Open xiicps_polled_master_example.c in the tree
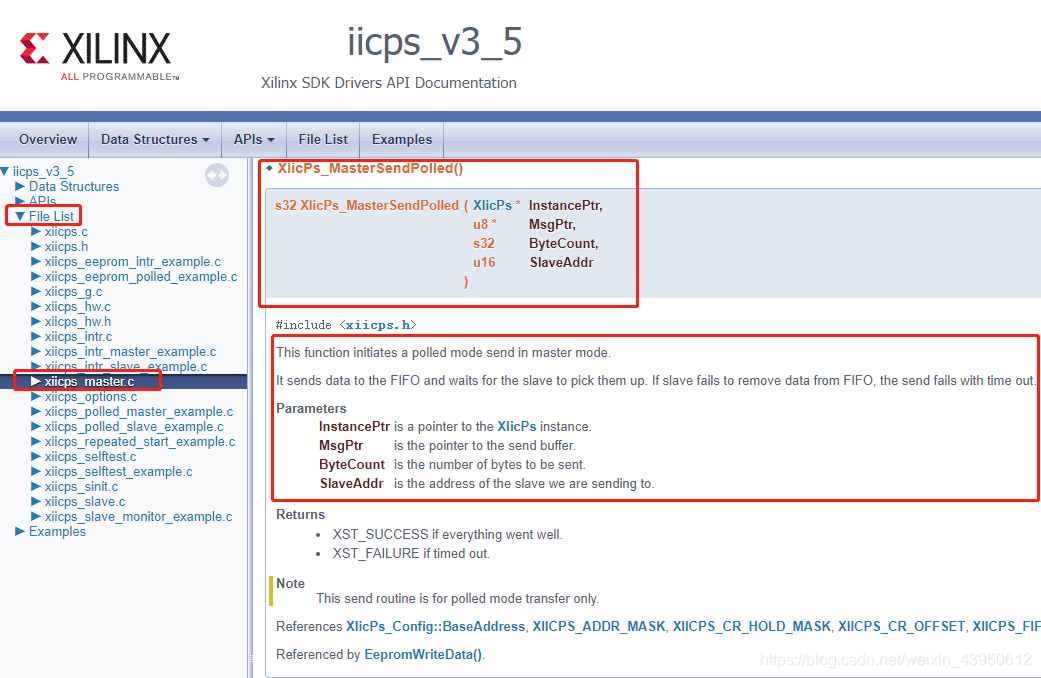 click(139, 412)
